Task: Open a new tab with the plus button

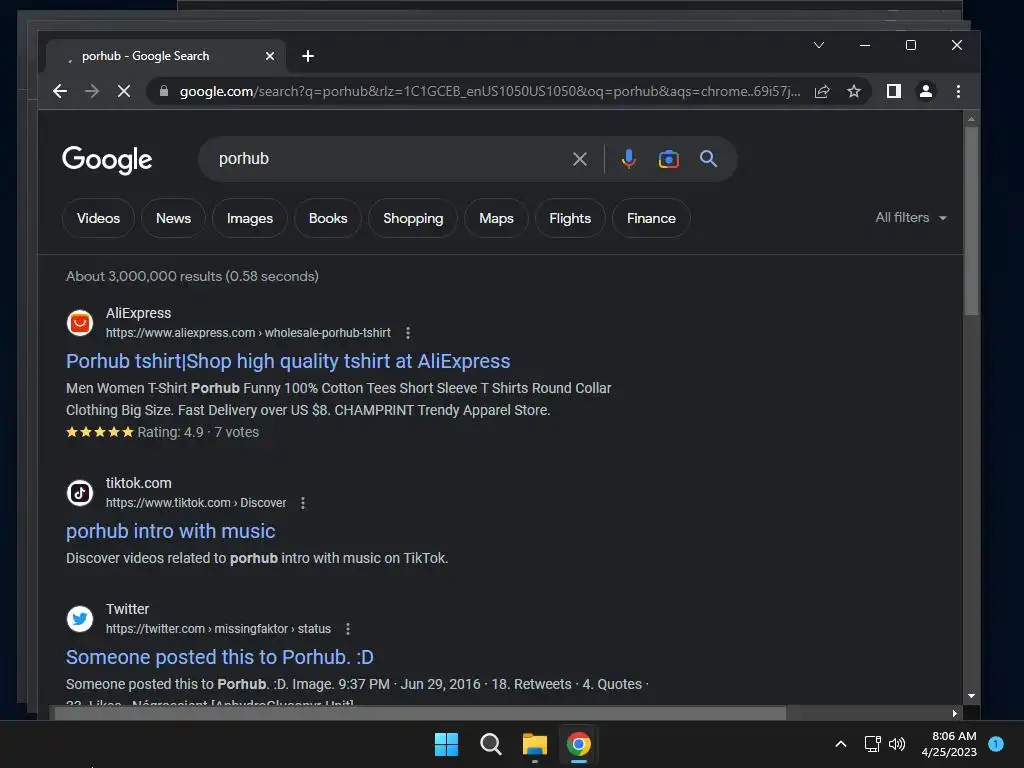Action: 308,56
